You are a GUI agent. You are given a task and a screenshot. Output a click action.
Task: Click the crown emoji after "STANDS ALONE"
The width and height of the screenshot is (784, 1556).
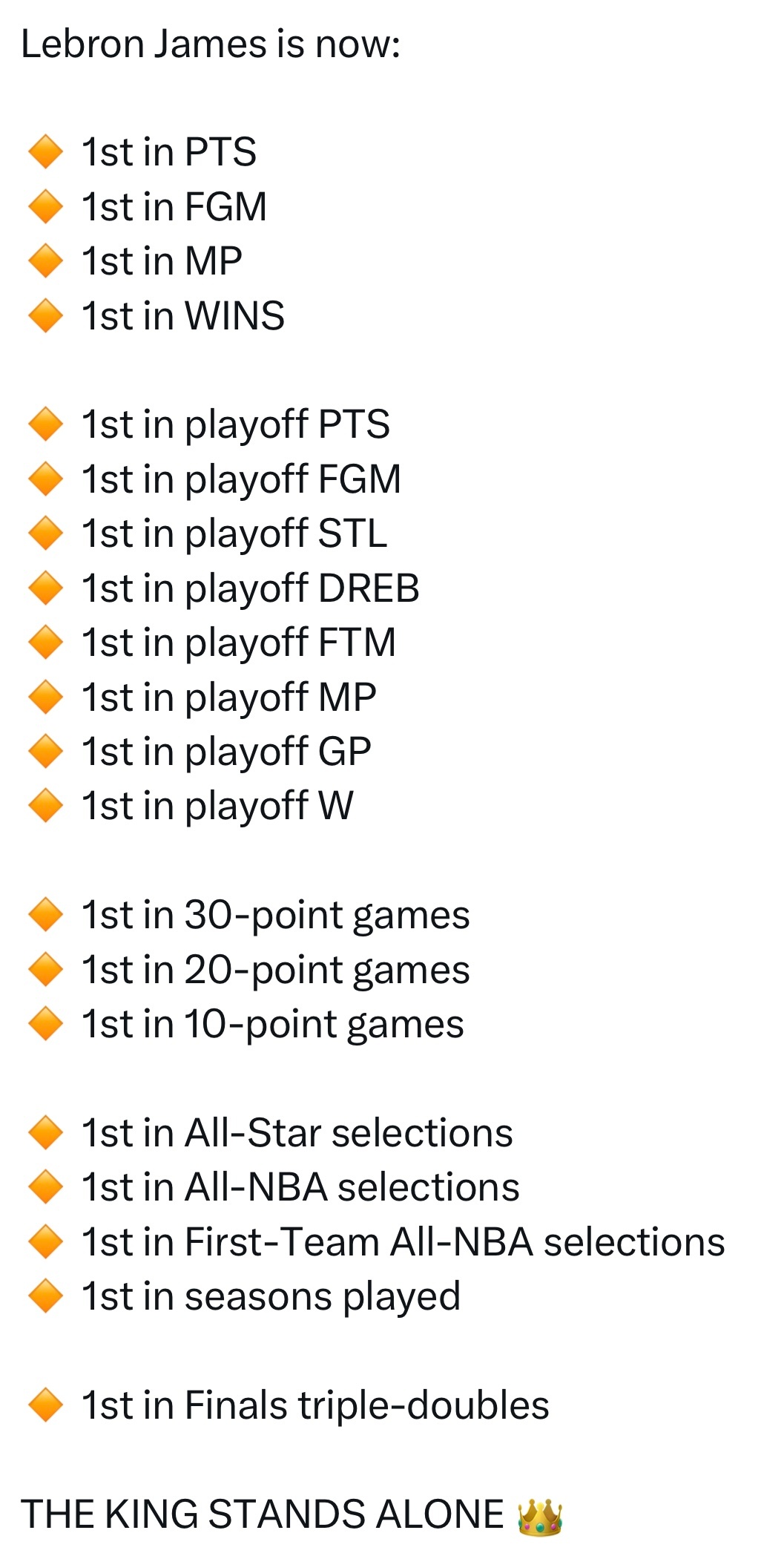coord(540,1517)
